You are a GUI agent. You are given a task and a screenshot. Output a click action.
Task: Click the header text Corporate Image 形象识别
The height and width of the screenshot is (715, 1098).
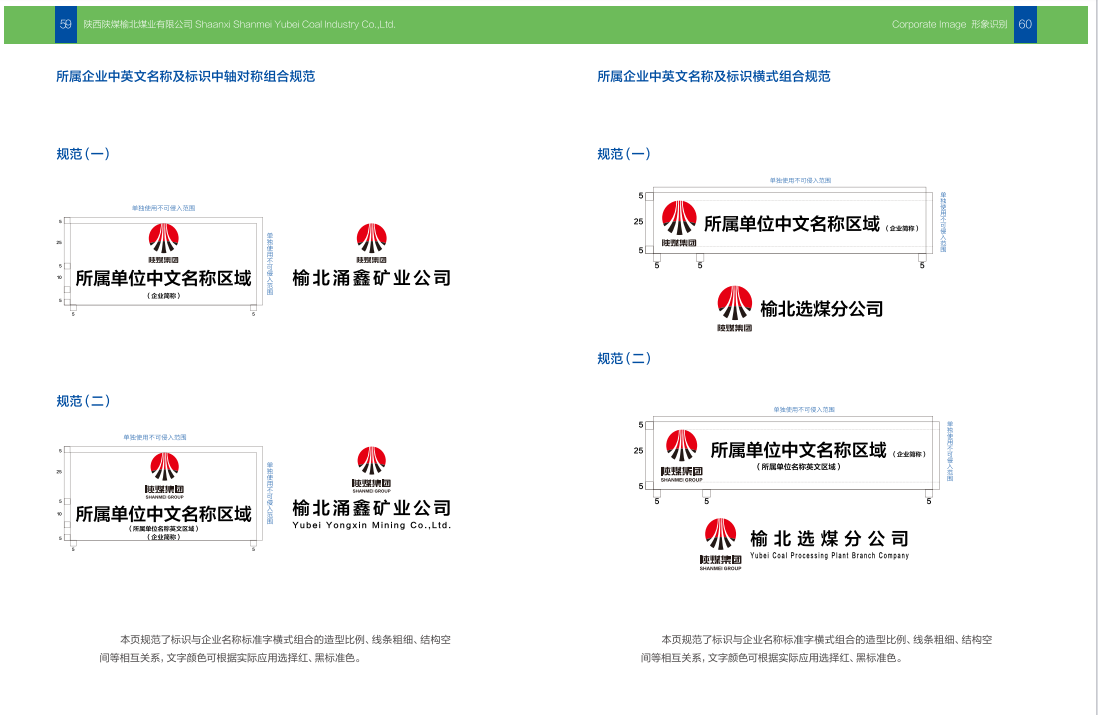coord(949,24)
